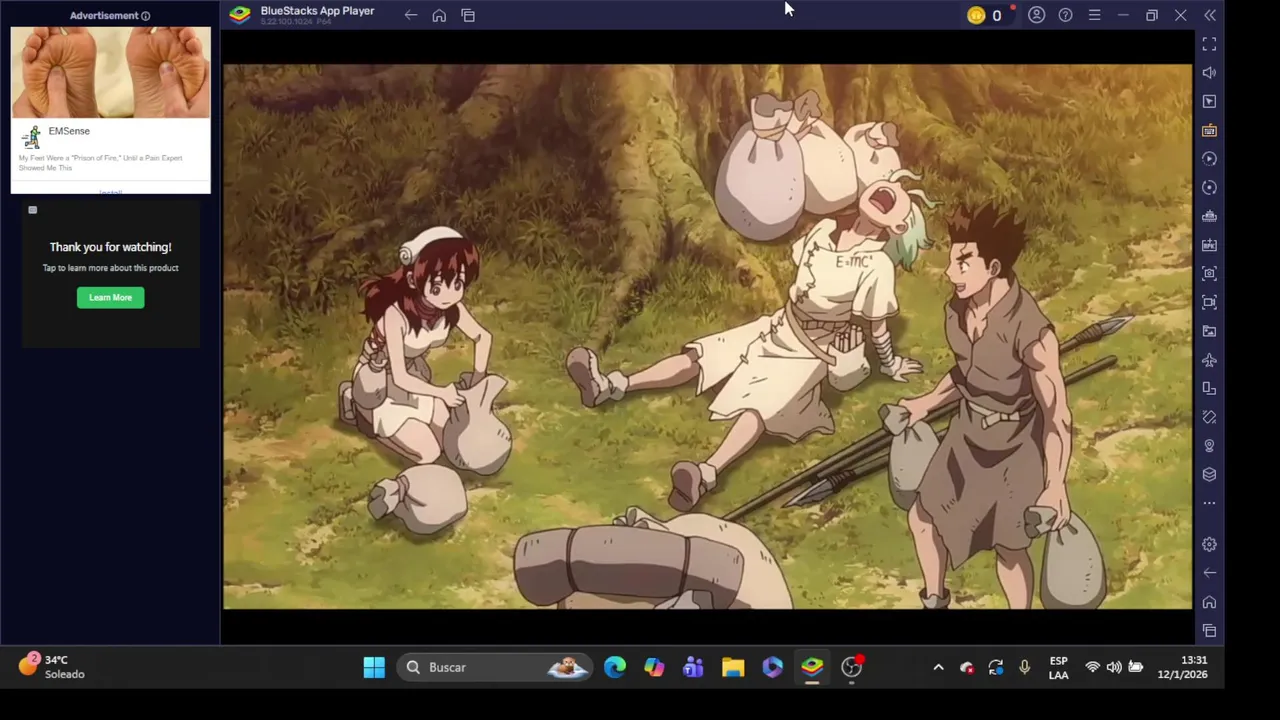Click the Android home icon in side toolbar
Screen dimensions: 1280x720
click(x=1209, y=602)
